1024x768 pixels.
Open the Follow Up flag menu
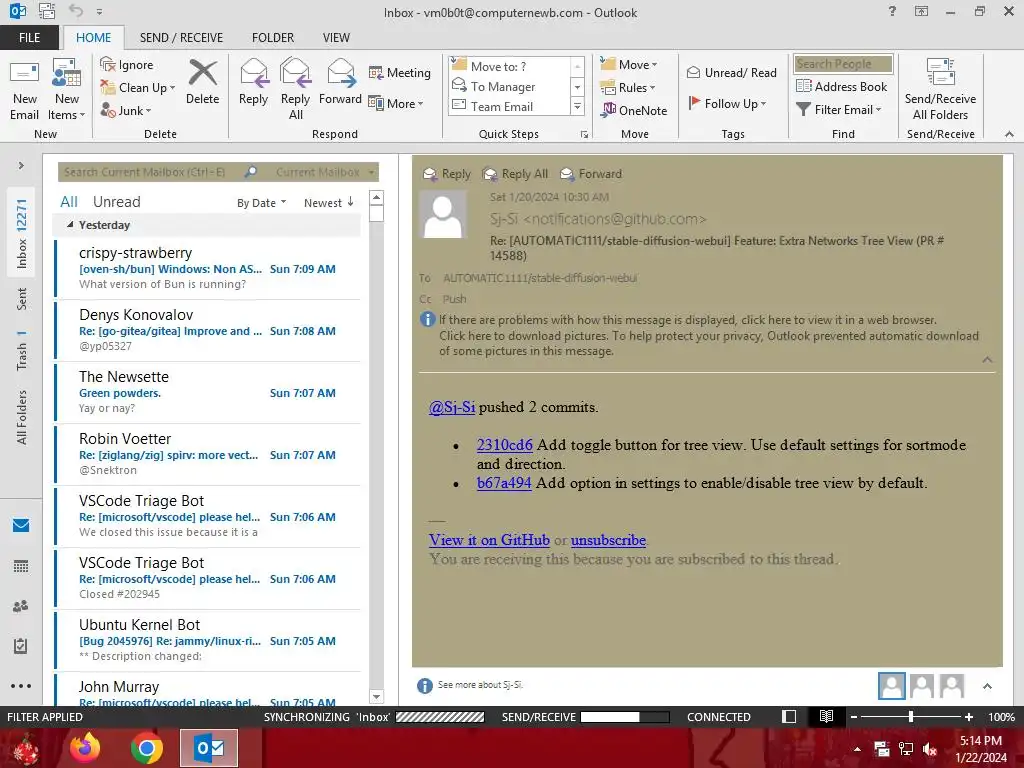point(727,103)
